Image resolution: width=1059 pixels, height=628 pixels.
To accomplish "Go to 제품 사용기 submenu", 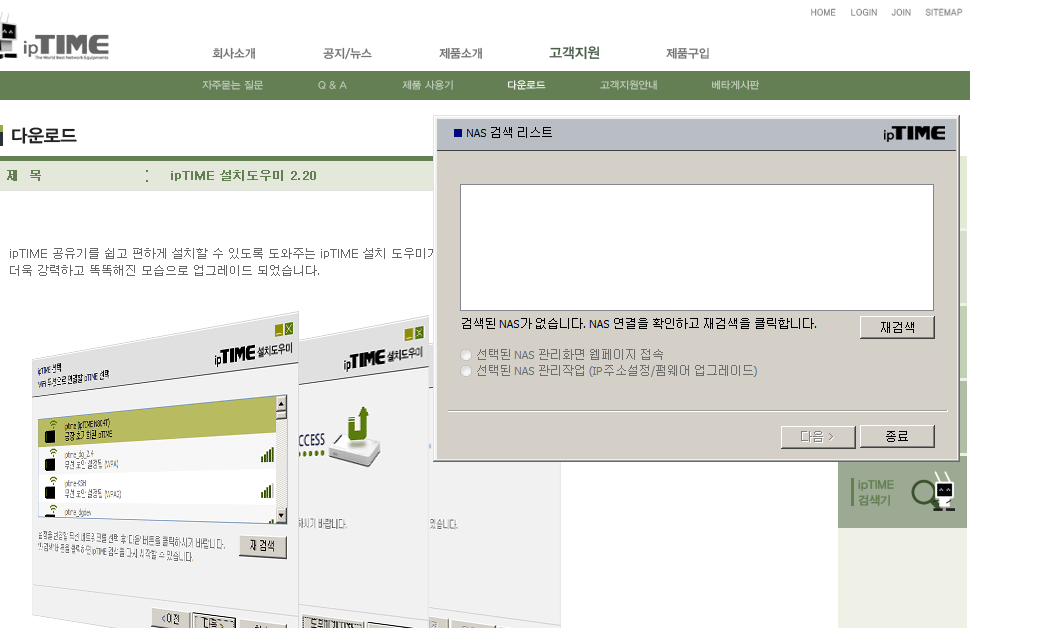I will tap(428, 85).
